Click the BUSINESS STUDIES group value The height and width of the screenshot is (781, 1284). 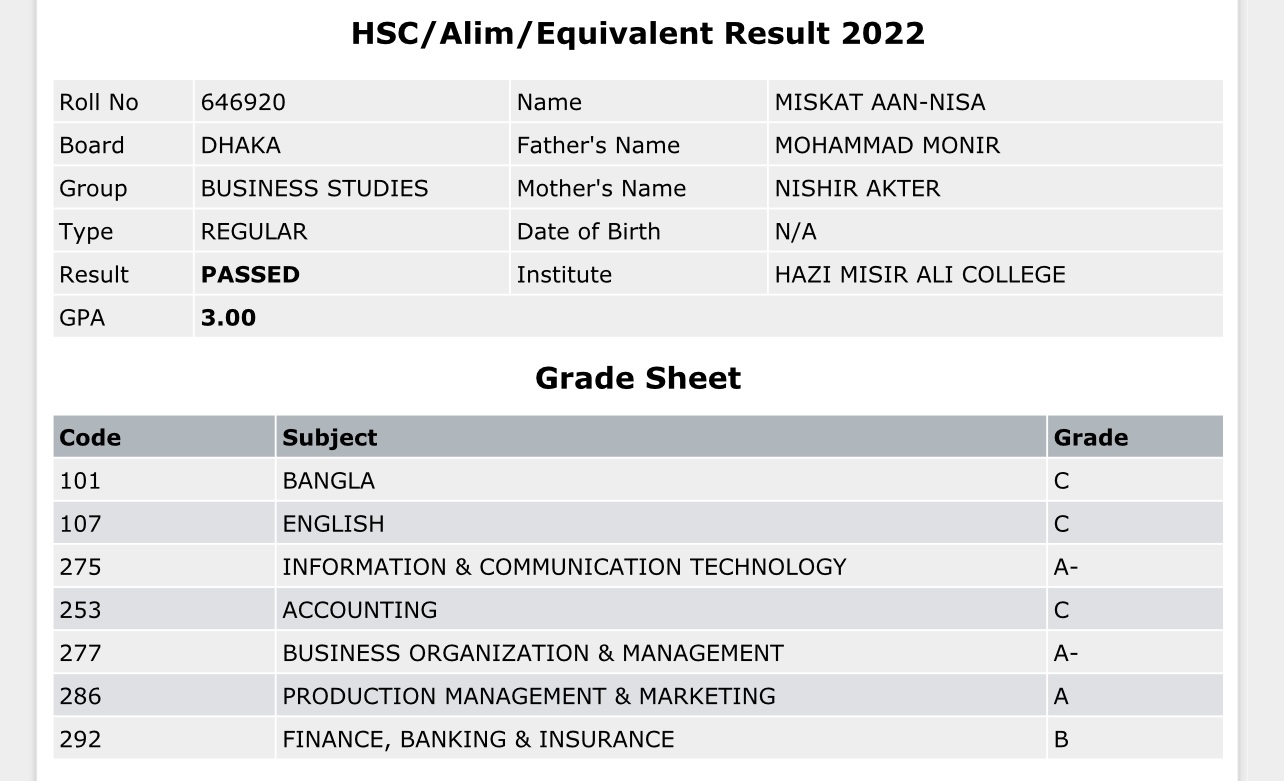(314, 188)
